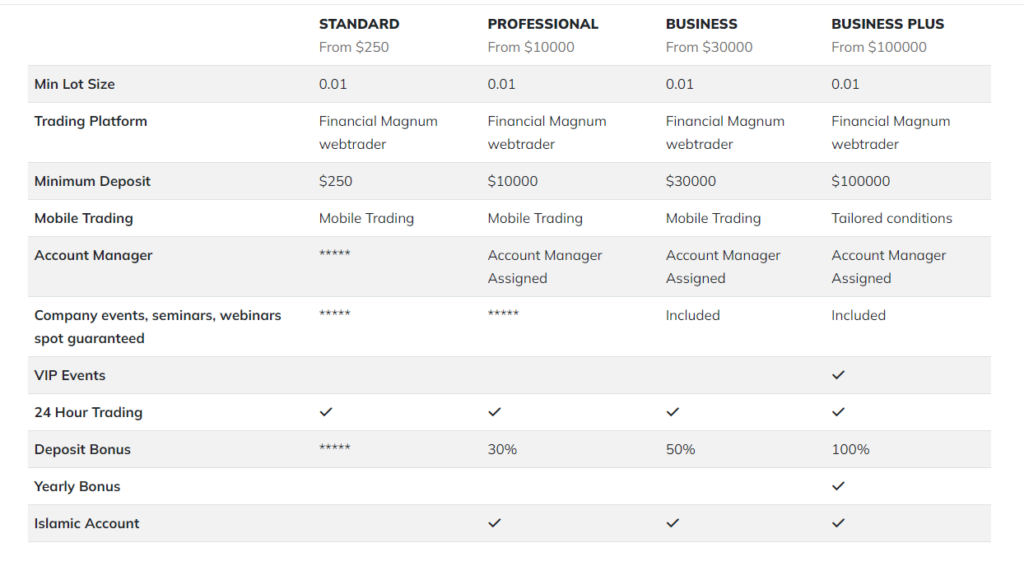Select the 24 Hour Trading checkmark for Business Plus
This screenshot has height=580, width=1024.
(x=838, y=412)
